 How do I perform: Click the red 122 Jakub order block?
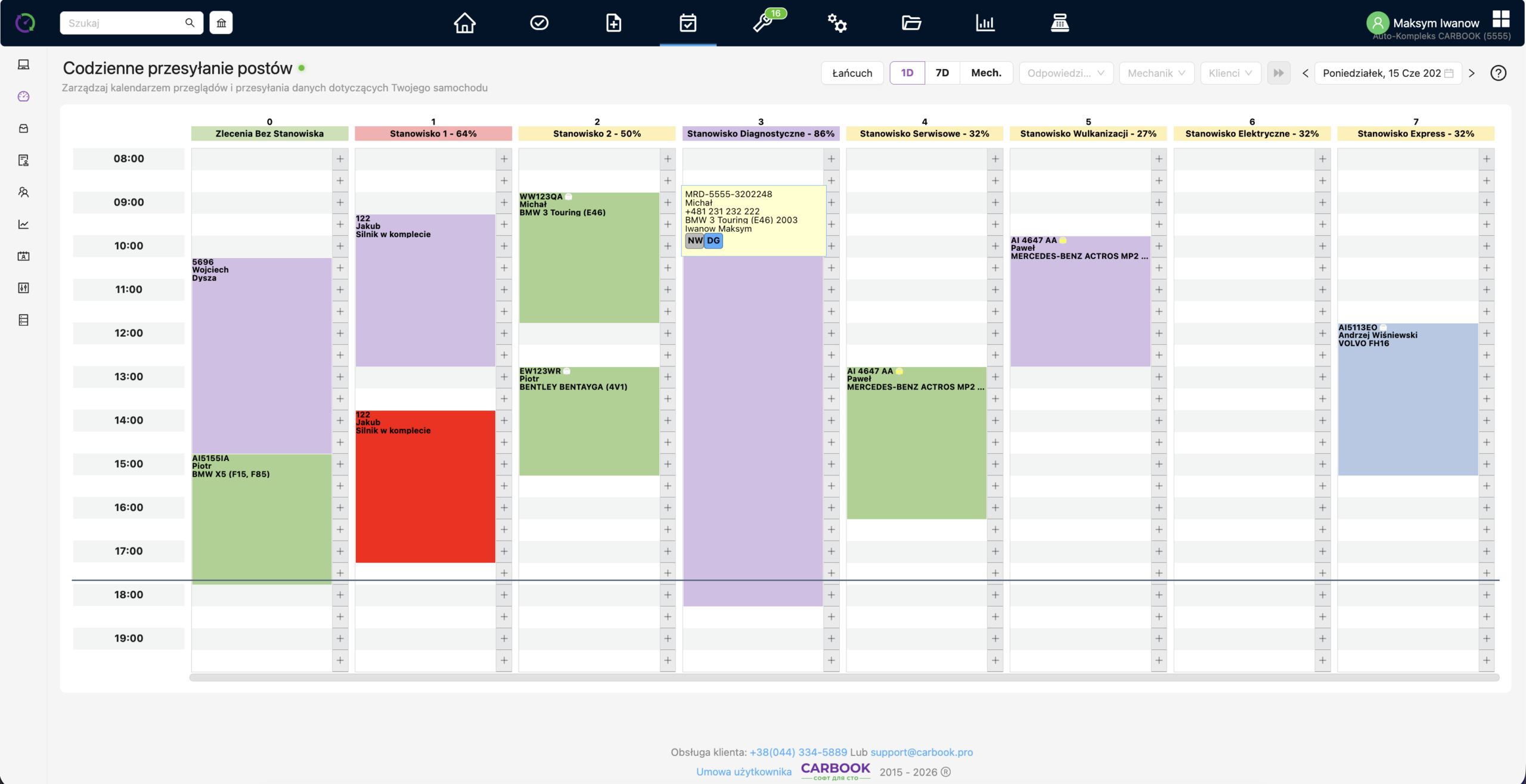coord(425,486)
